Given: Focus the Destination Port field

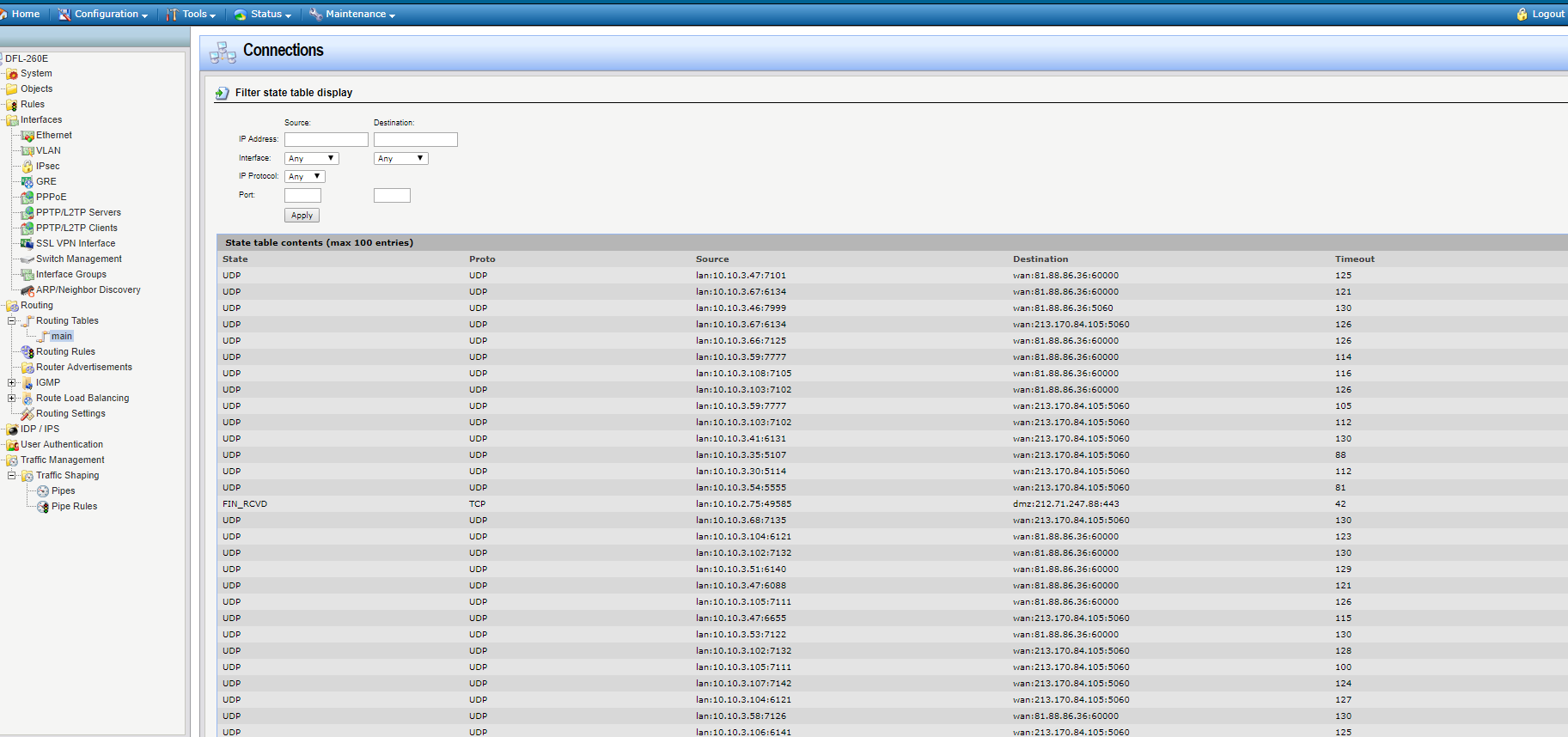Looking at the screenshot, I should (392, 196).
